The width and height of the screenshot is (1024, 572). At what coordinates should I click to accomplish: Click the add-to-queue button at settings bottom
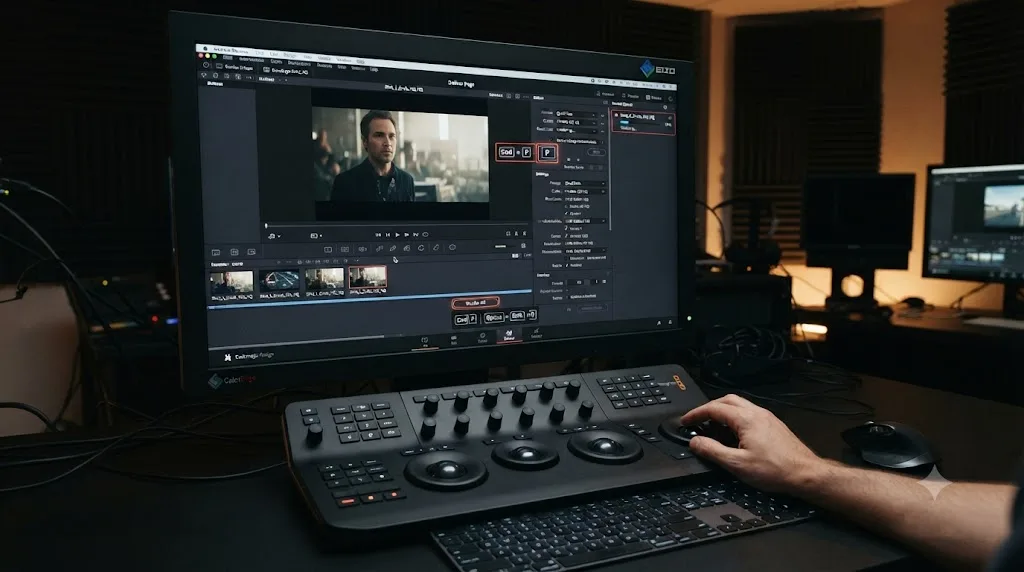592,308
